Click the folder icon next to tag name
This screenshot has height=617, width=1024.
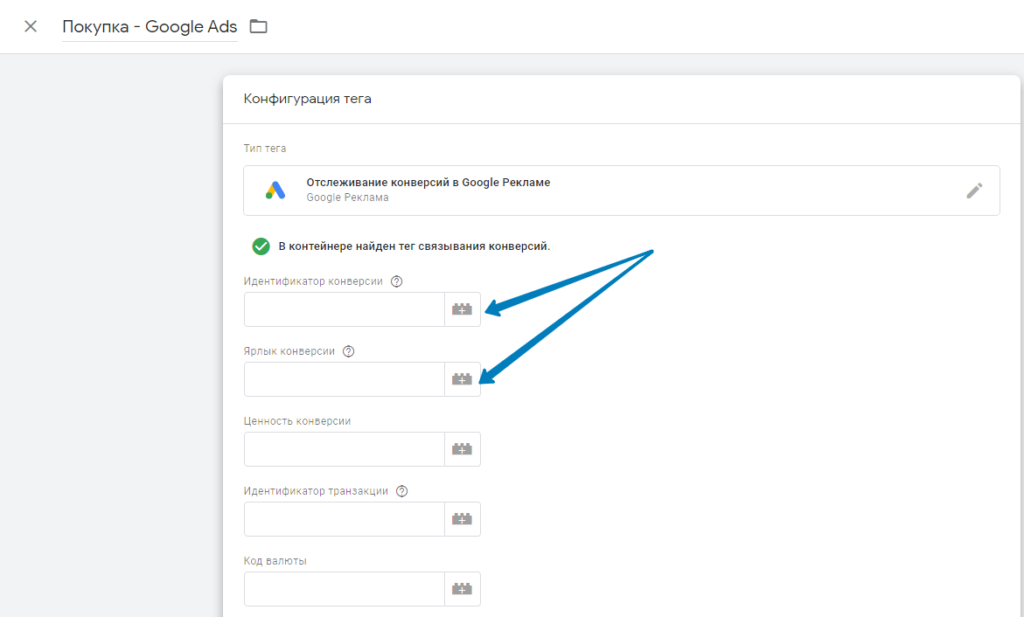coord(259,27)
